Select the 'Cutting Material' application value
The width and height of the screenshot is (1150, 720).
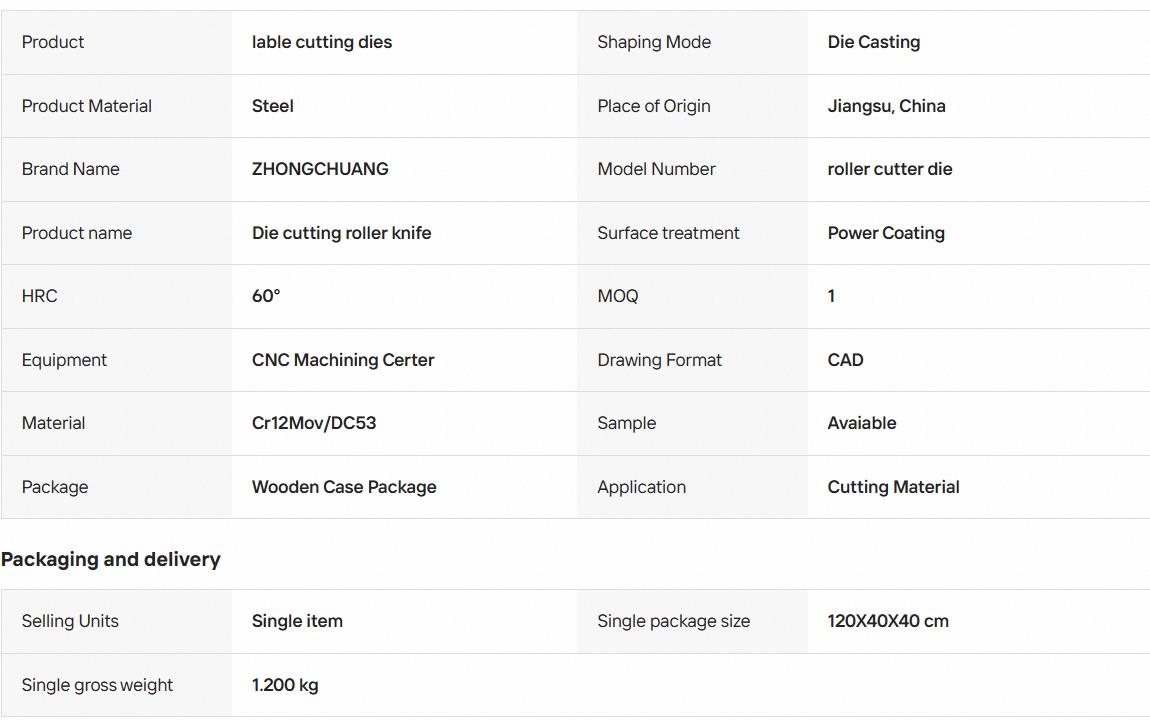(893, 487)
